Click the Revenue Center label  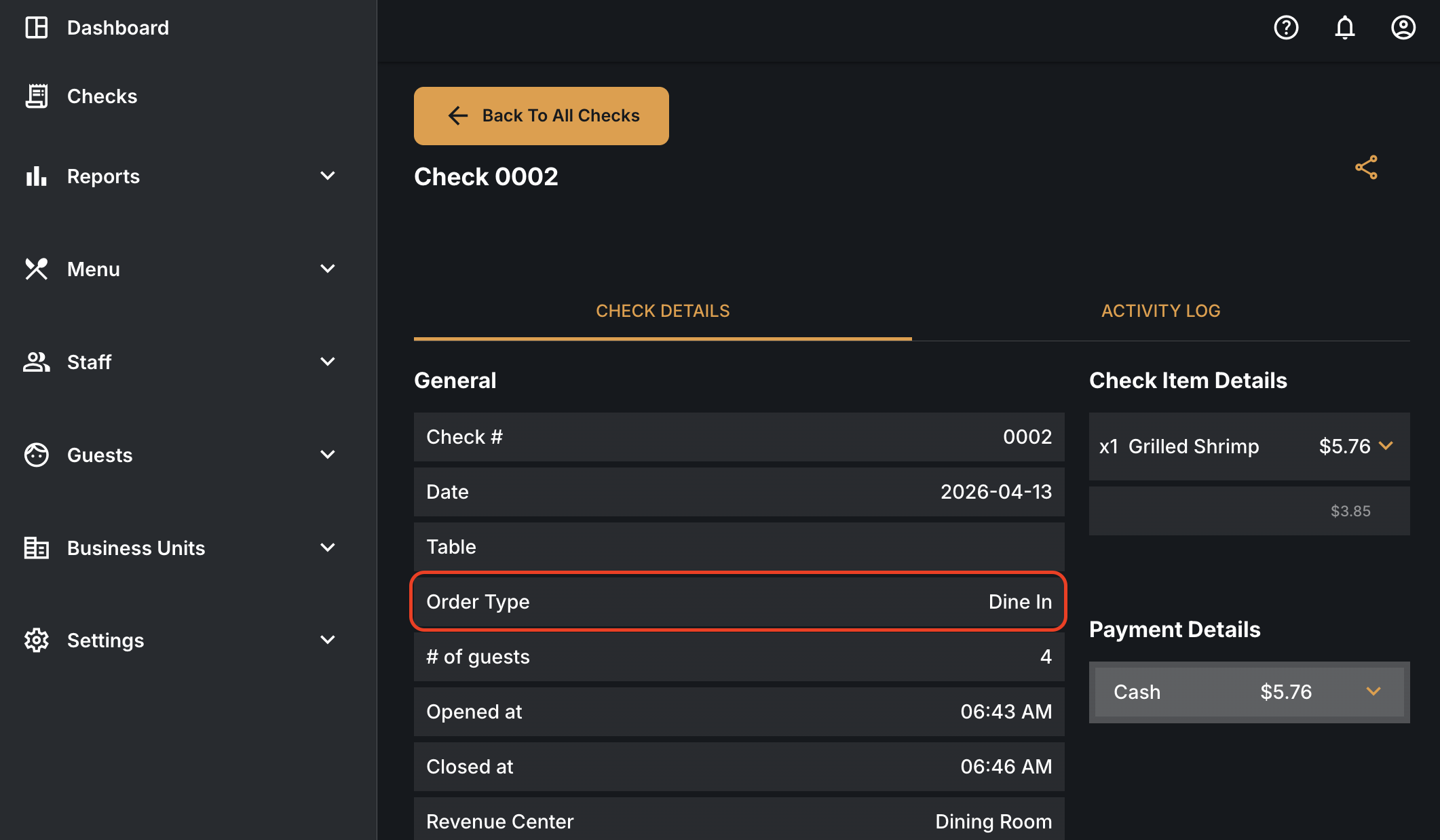pos(500,822)
